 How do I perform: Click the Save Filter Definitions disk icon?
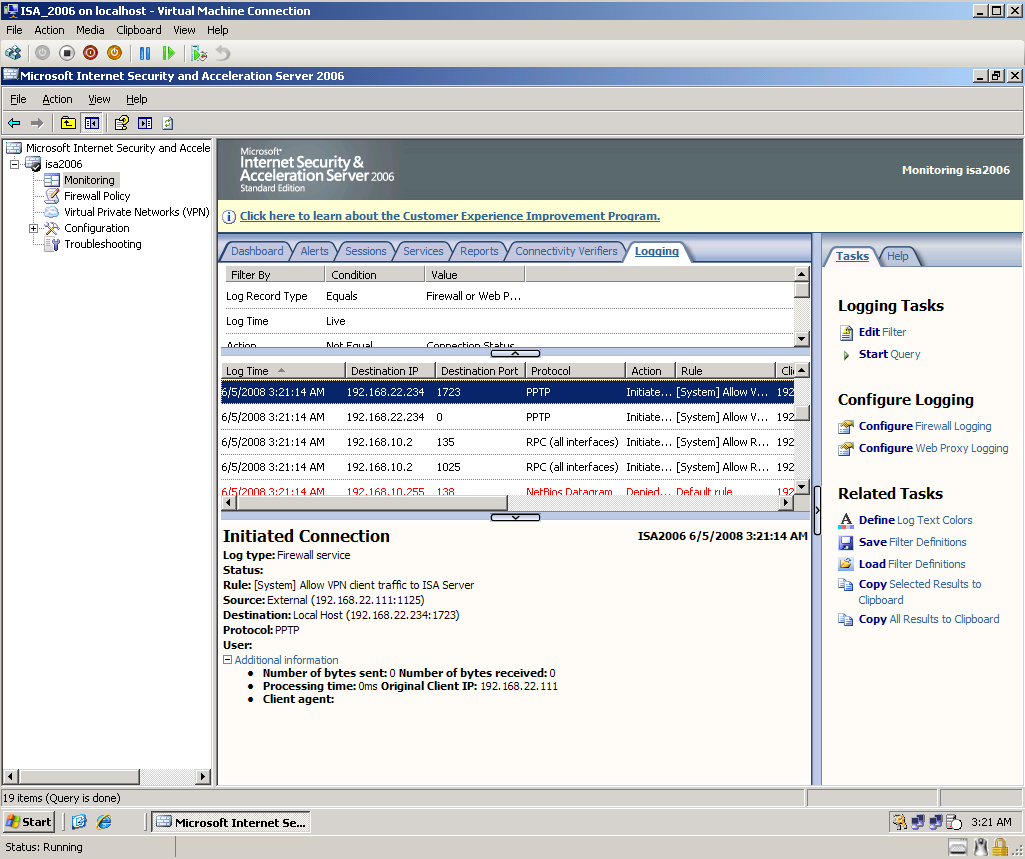[846, 543]
